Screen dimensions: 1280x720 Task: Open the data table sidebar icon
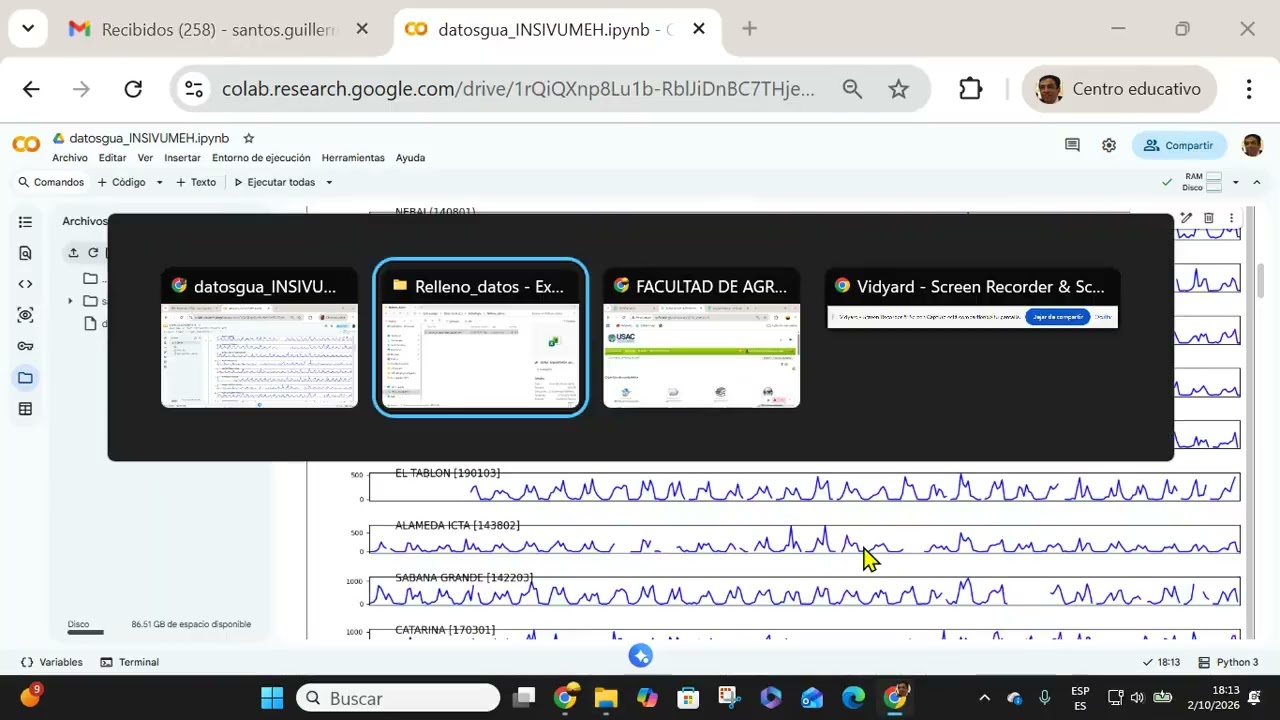point(25,408)
